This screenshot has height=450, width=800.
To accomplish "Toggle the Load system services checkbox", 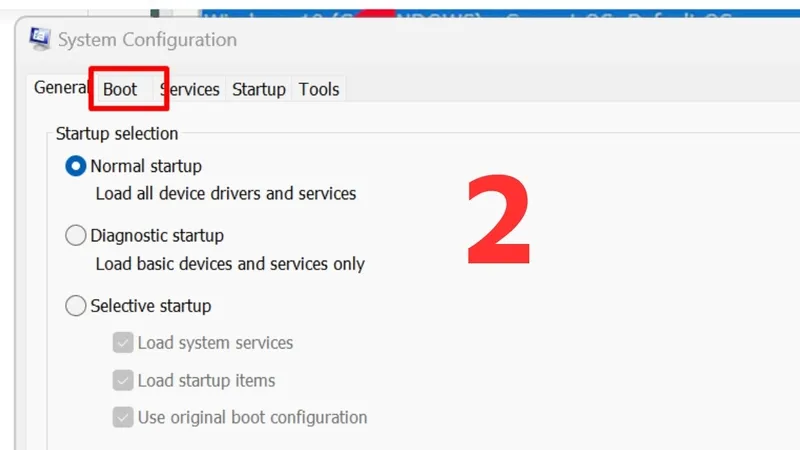I will coord(123,343).
